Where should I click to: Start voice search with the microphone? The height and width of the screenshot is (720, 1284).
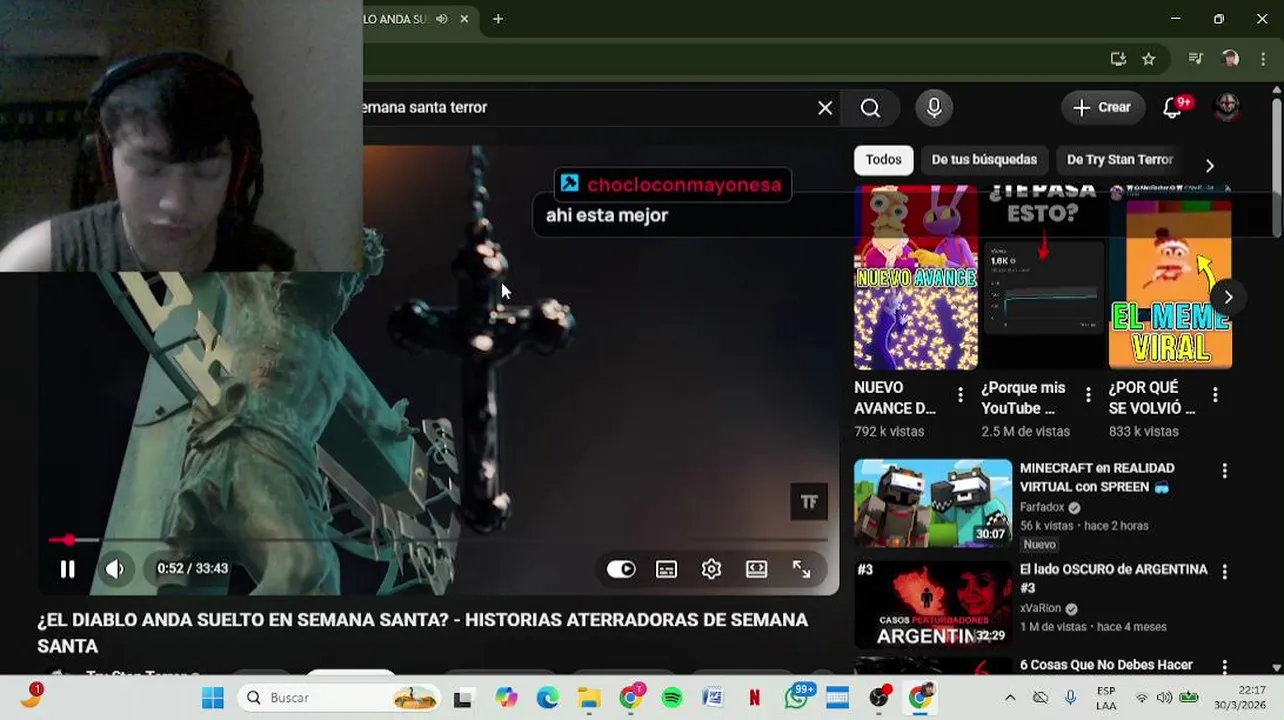934,108
